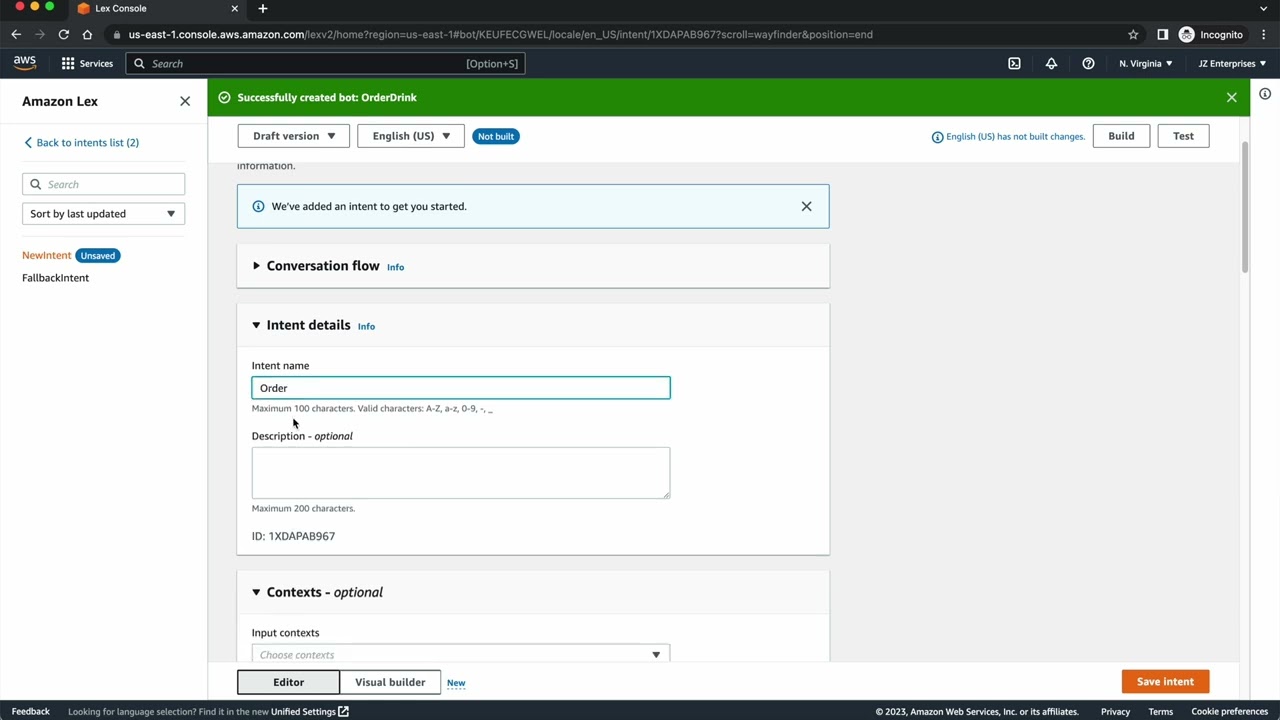1280x720 pixels.
Task: Close the Amazon Lex side panel
Action: pyautogui.click(x=185, y=101)
